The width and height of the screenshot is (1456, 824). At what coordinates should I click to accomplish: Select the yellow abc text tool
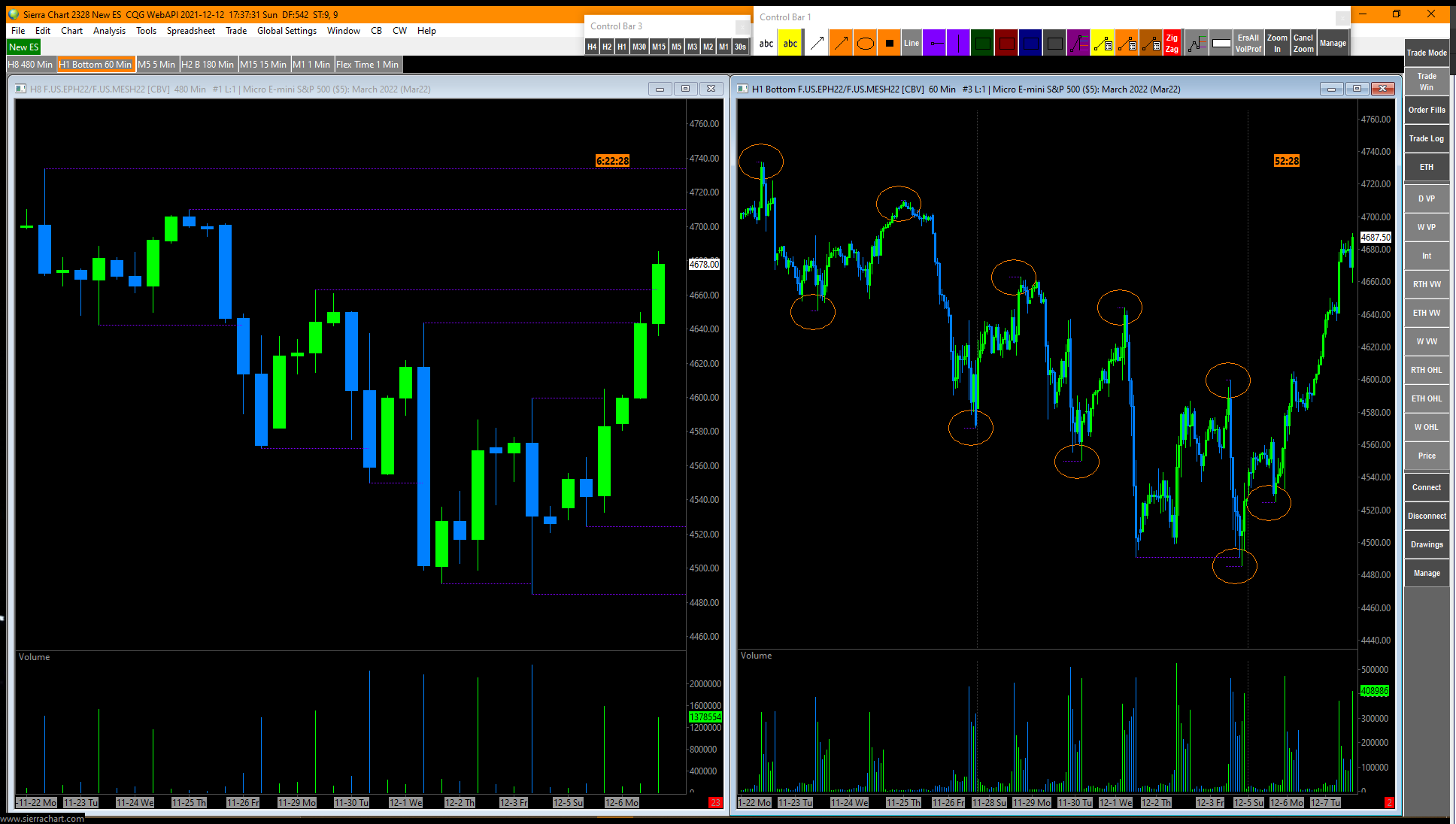point(790,44)
